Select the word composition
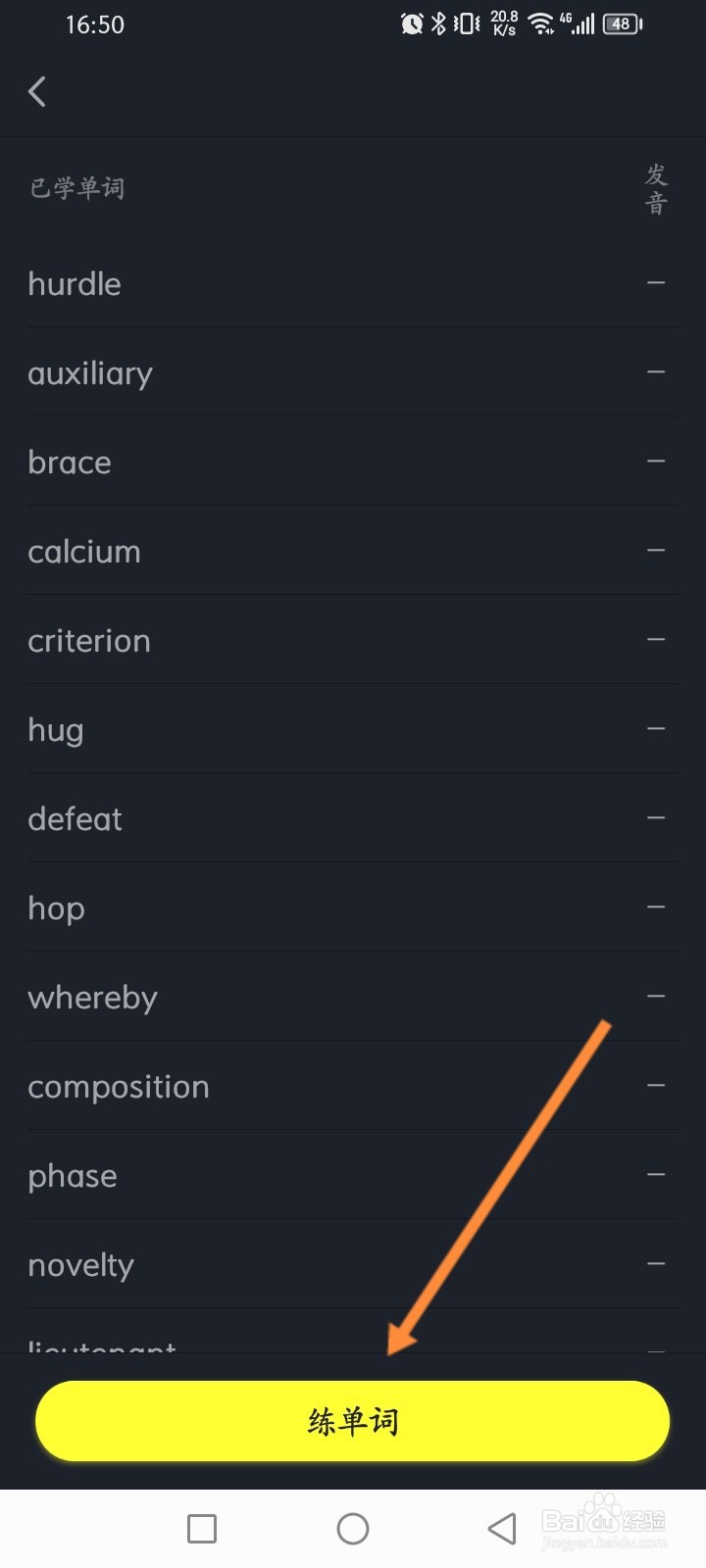This screenshot has height=1568, width=706. [119, 1087]
